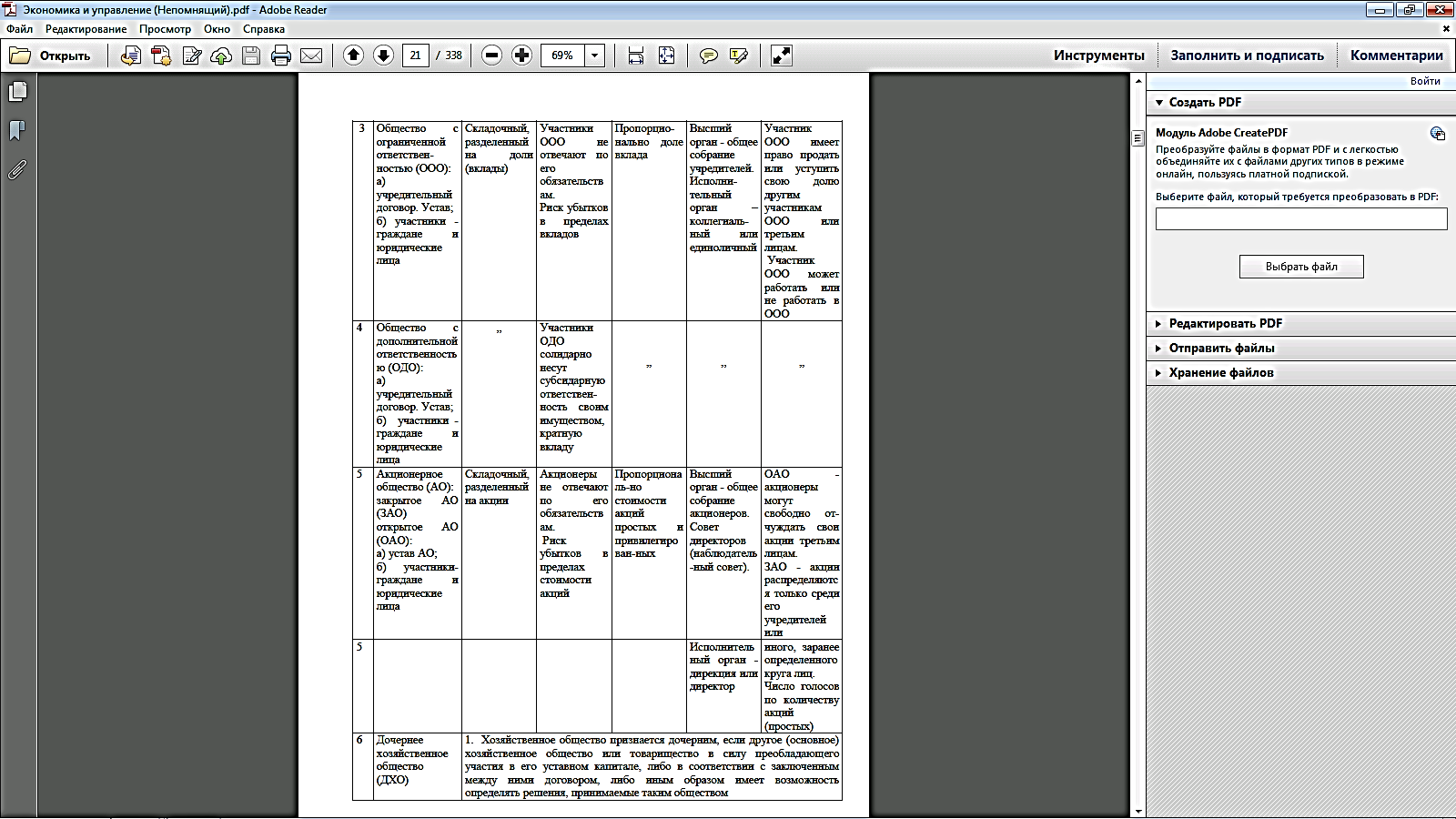
Task: Click the 'Акционеры не отвечают по его обязательствам' cell
Action: point(574,553)
